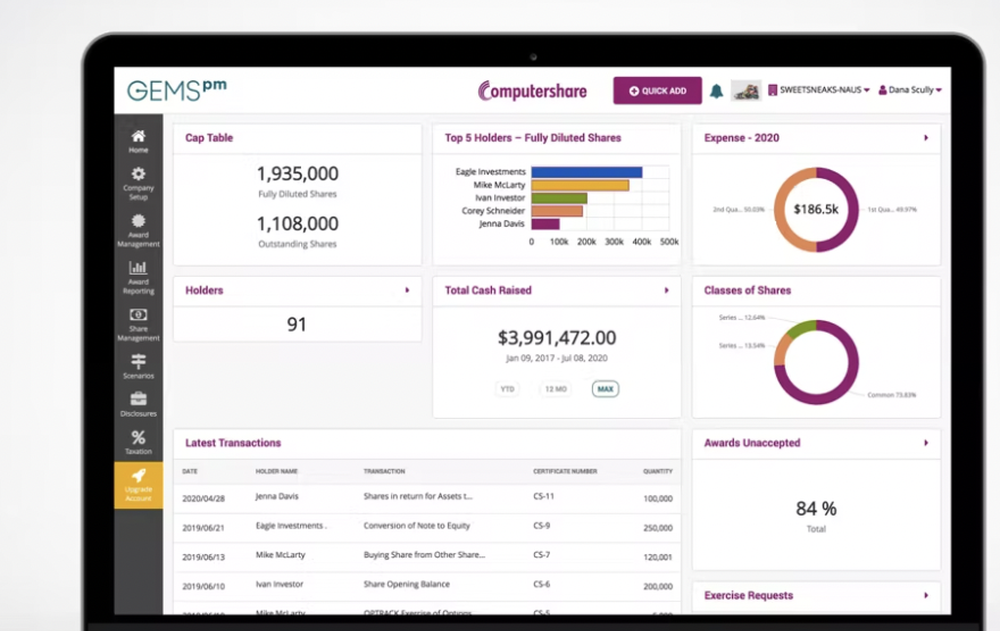Click the $186.5k expense donut chart

click(816, 209)
